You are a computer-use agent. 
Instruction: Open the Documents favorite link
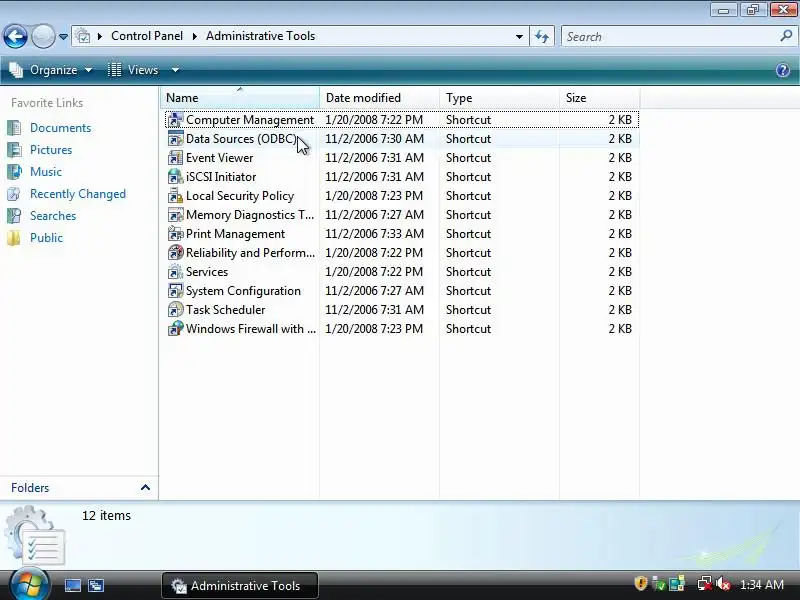tap(60, 128)
